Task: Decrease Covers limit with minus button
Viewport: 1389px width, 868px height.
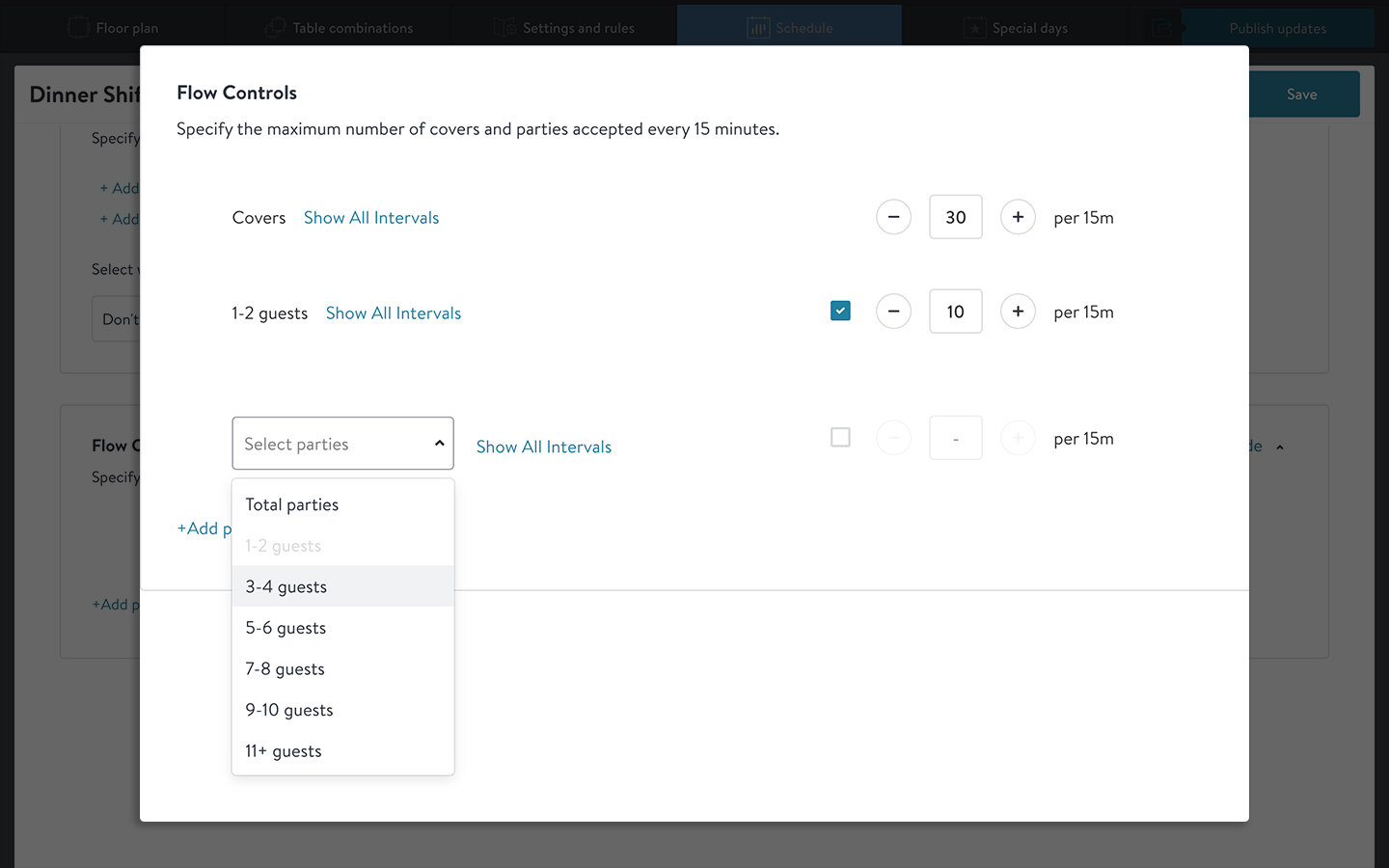Action: 893,217
